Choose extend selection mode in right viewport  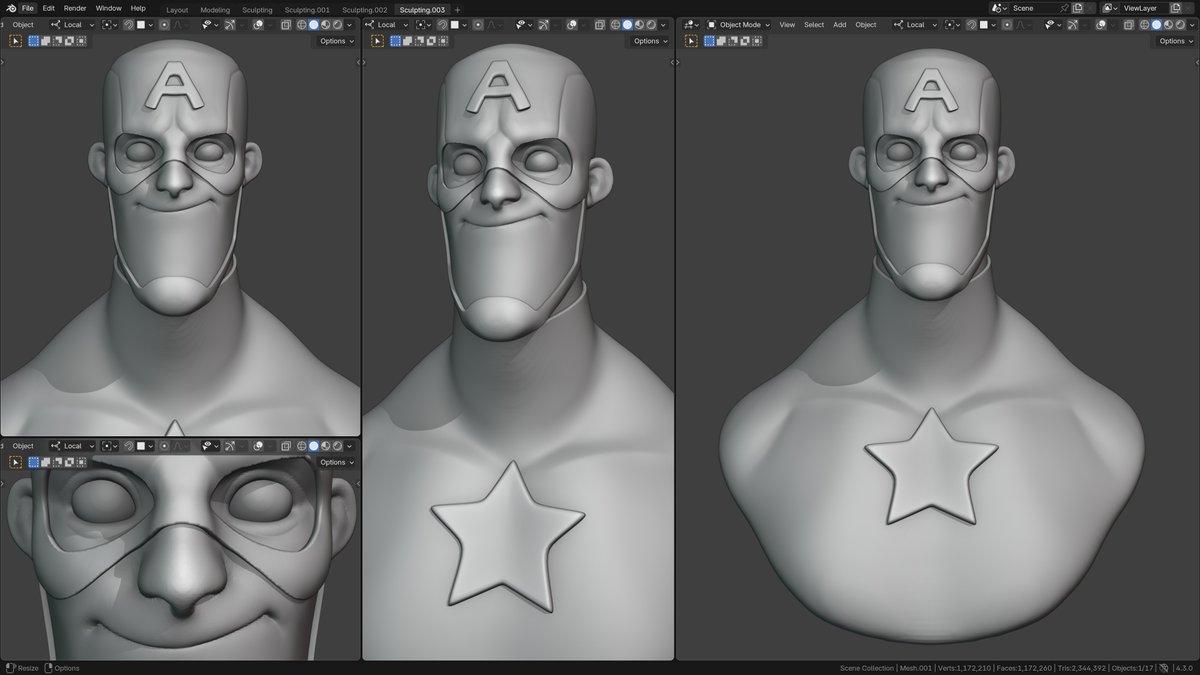point(721,41)
